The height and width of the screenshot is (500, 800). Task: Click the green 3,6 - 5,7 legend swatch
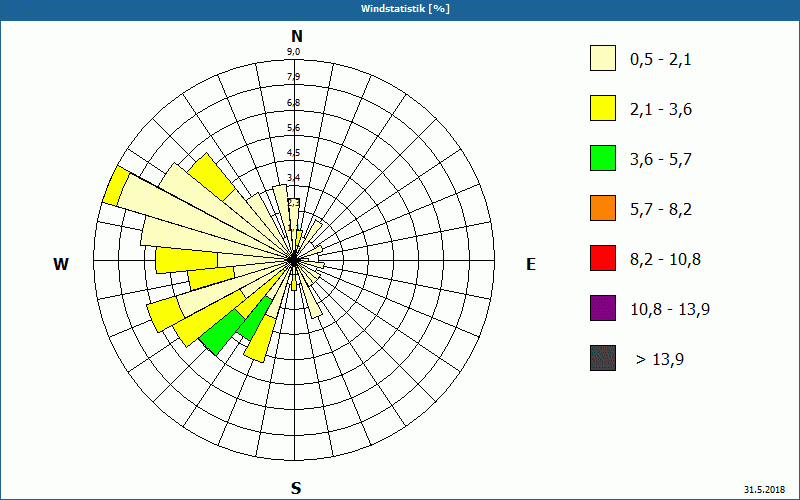pyautogui.click(x=603, y=158)
